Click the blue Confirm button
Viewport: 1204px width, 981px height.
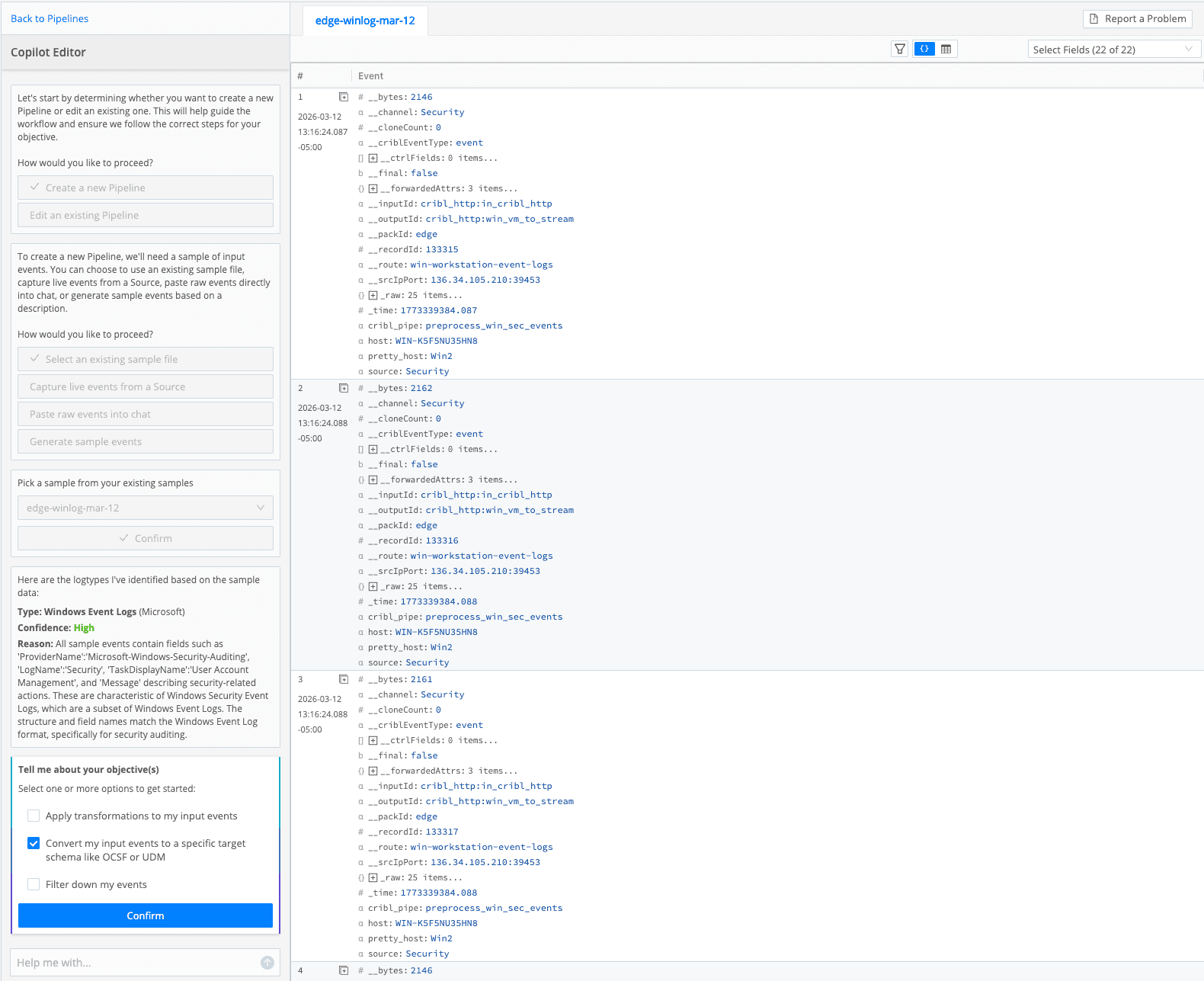146,915
